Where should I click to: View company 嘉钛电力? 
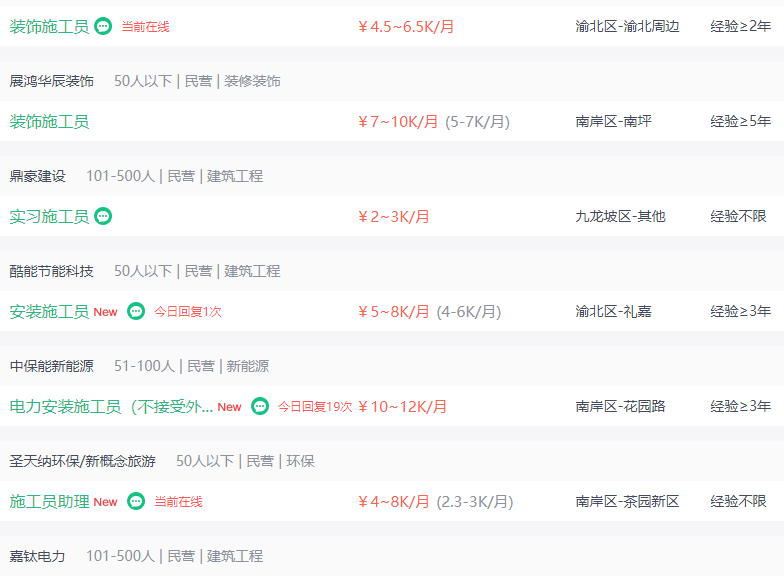click(x=38, y=556)
